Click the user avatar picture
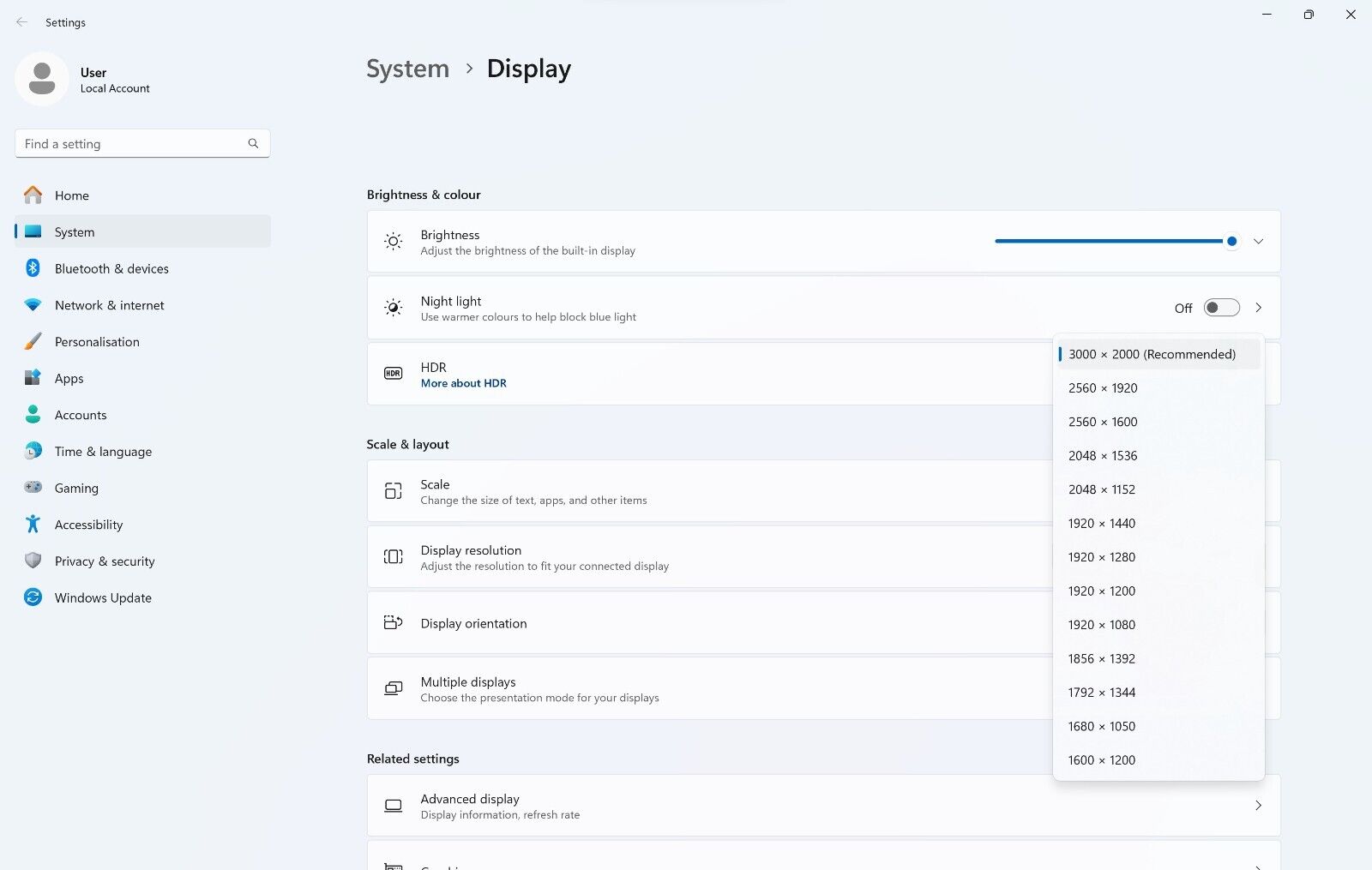This screenshot has height=870, width=1372. click(x=42, y=79)
